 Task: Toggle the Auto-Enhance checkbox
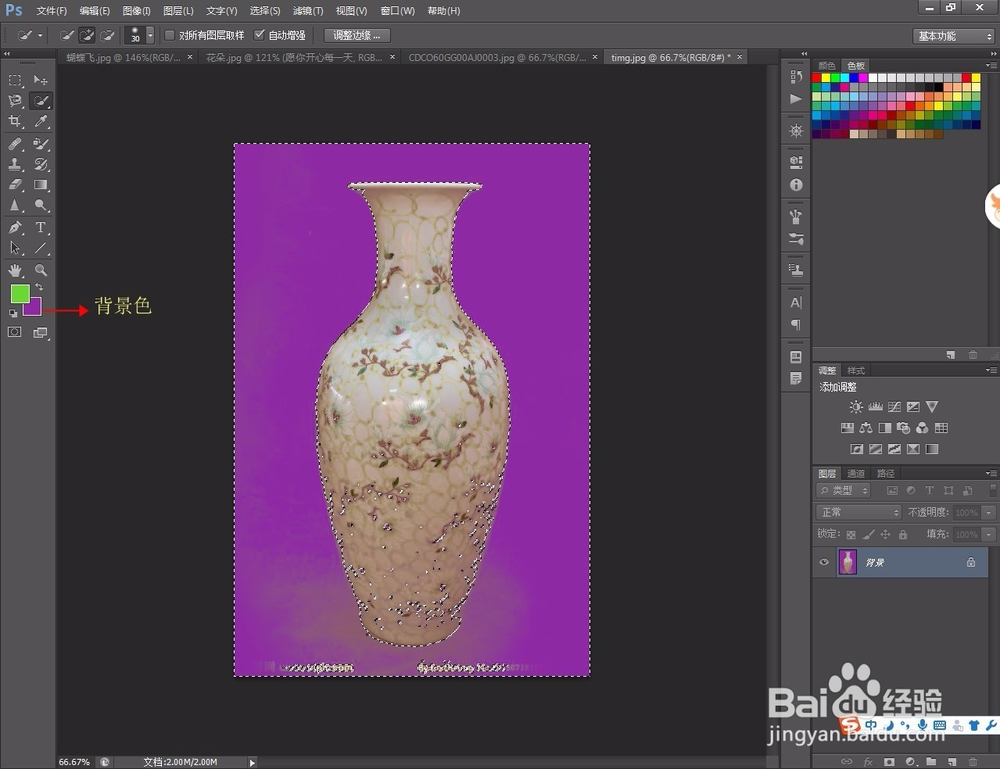[259, 35]
